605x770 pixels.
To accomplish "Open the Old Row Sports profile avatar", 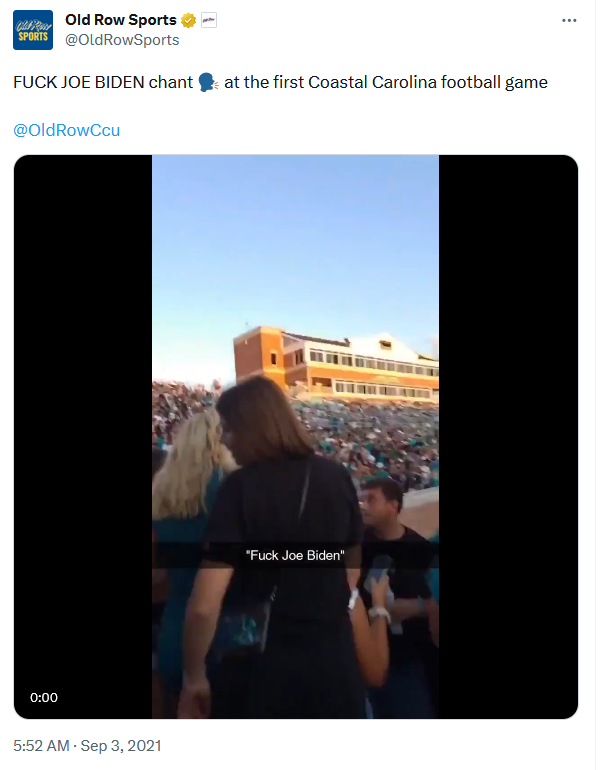I will point(33,30).
